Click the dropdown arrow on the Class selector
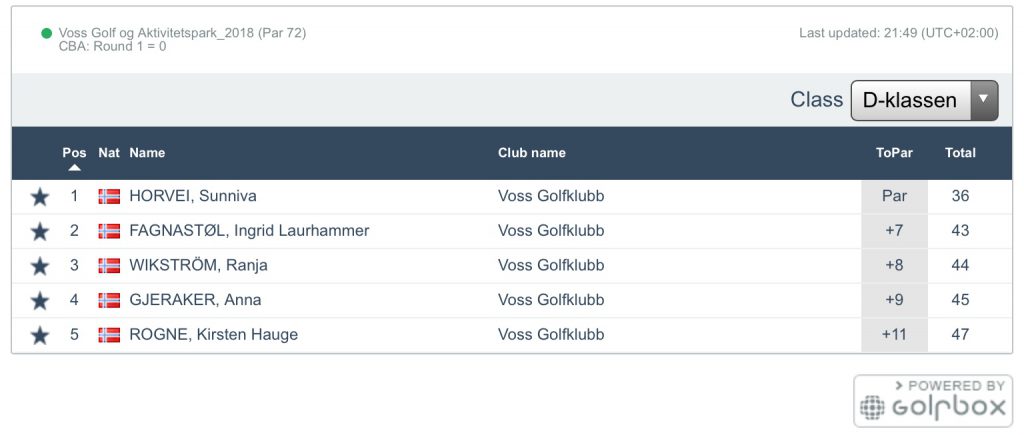The image size is (1024, 435). point(984,100)
